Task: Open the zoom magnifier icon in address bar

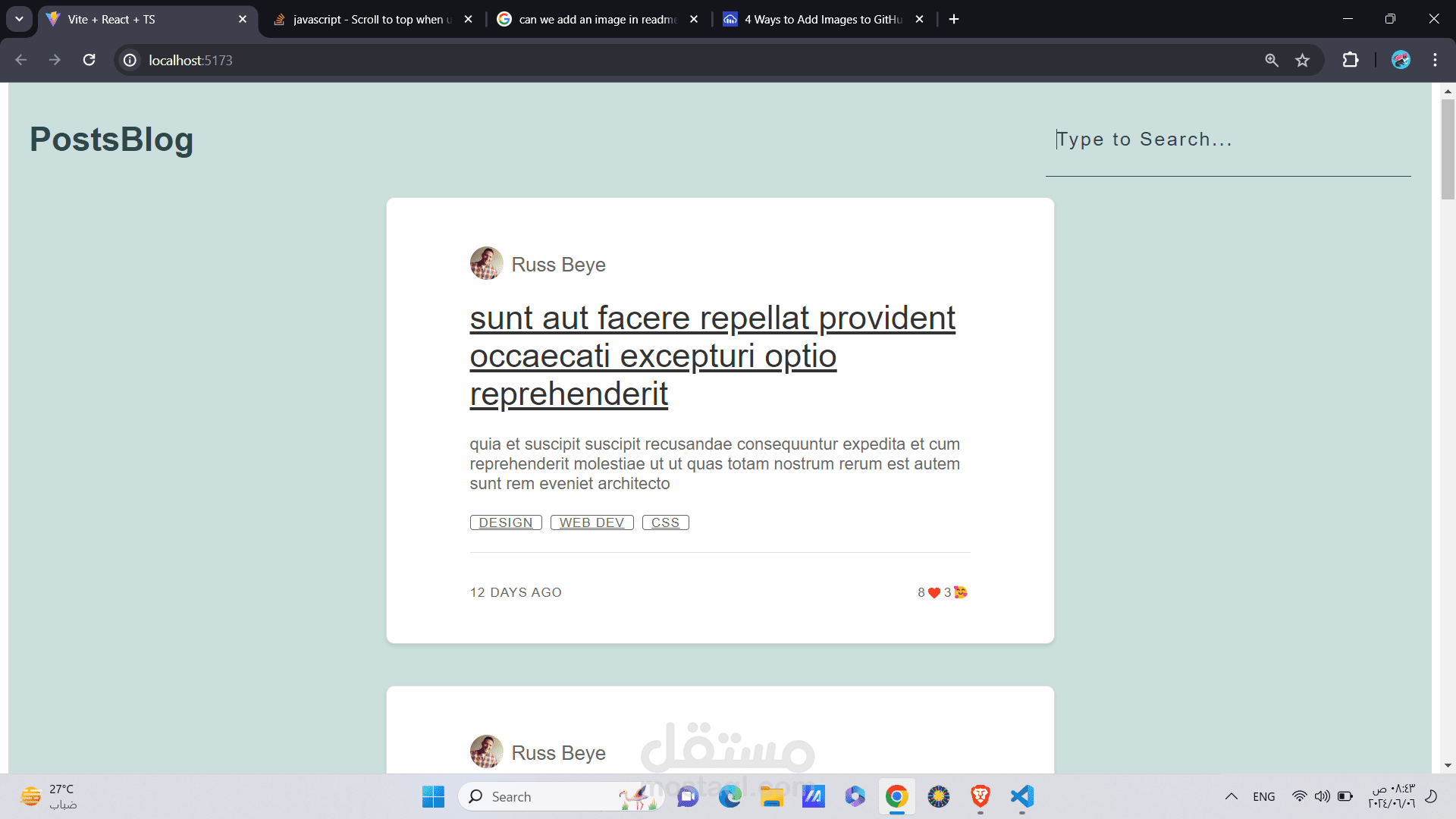Action: 1272,60
